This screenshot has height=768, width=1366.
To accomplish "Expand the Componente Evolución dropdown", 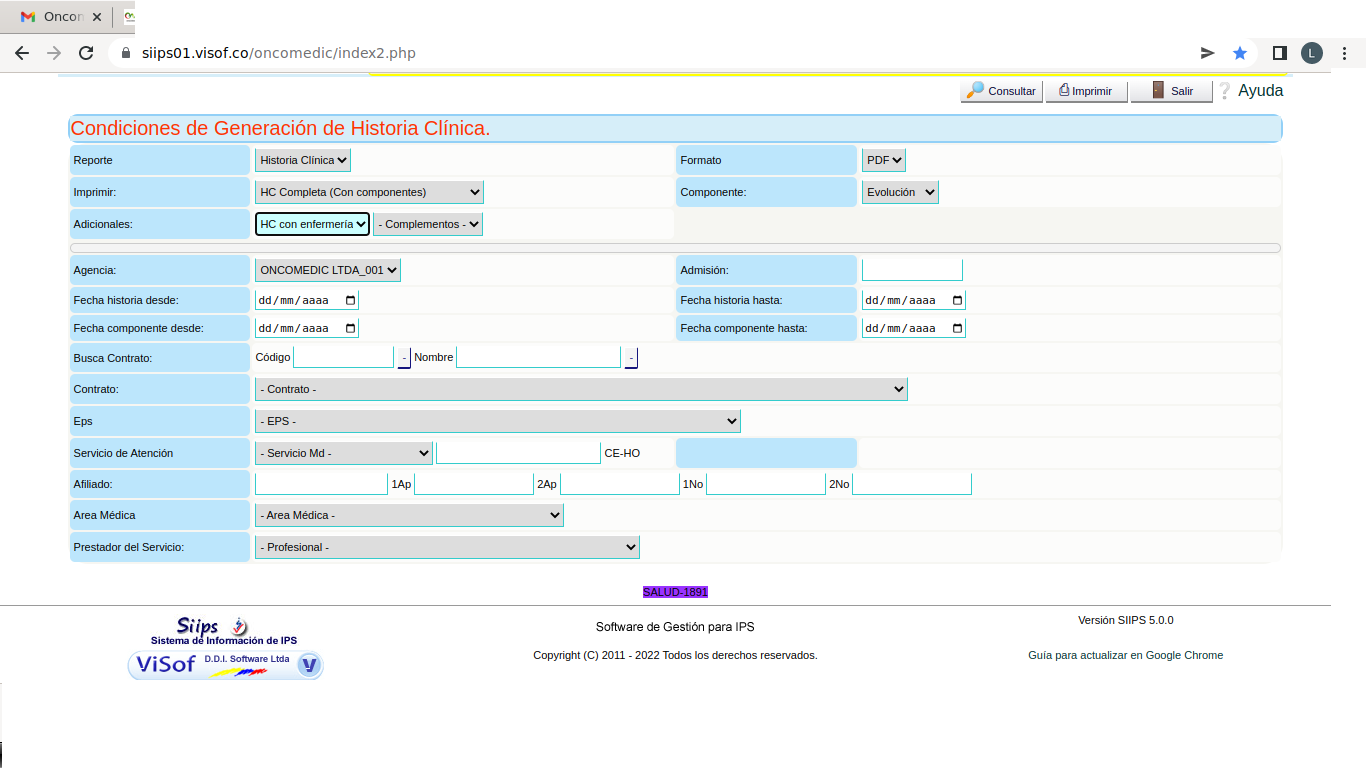I will pos(900,192).
